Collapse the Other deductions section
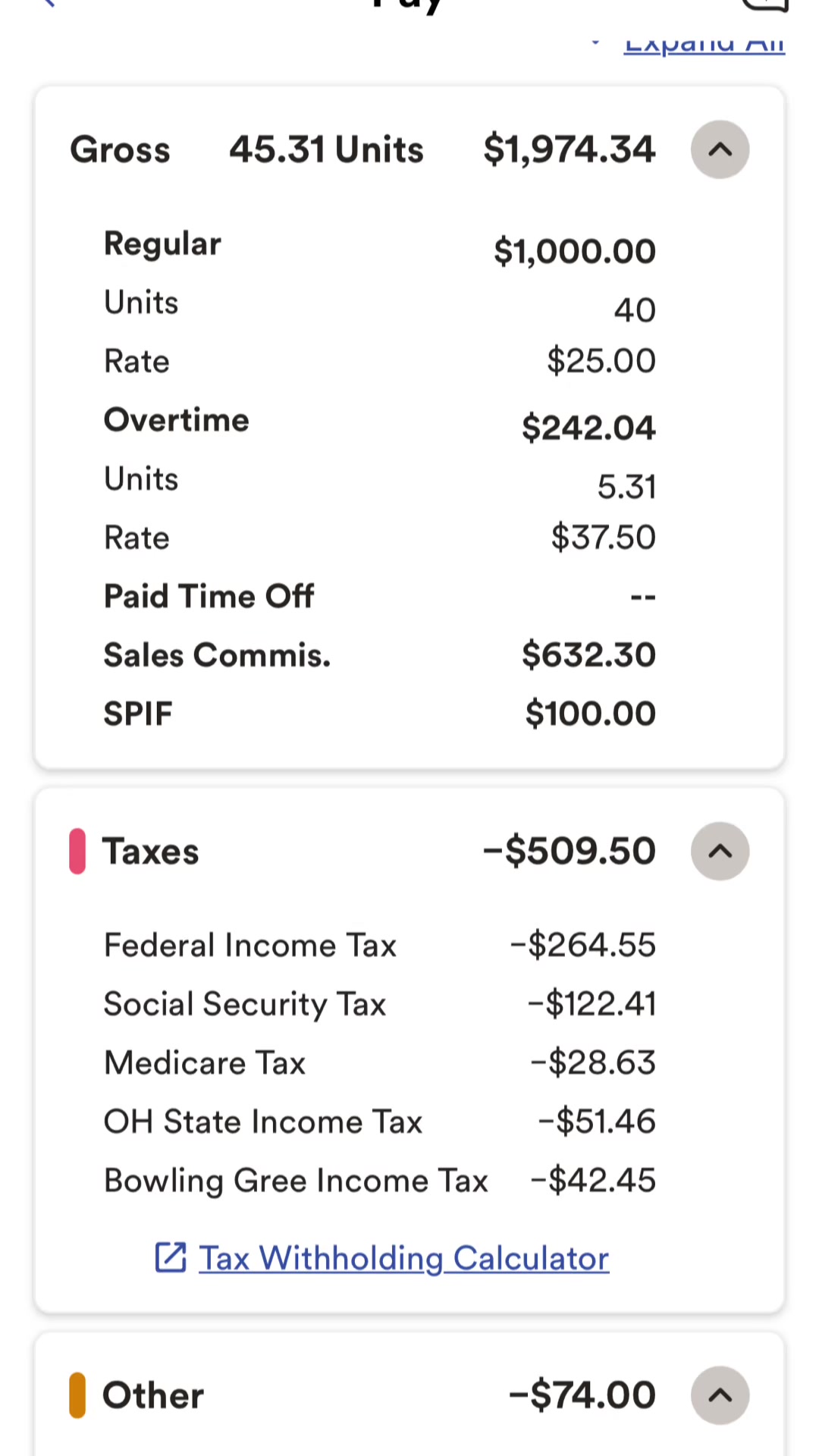 pos(720,1395)
